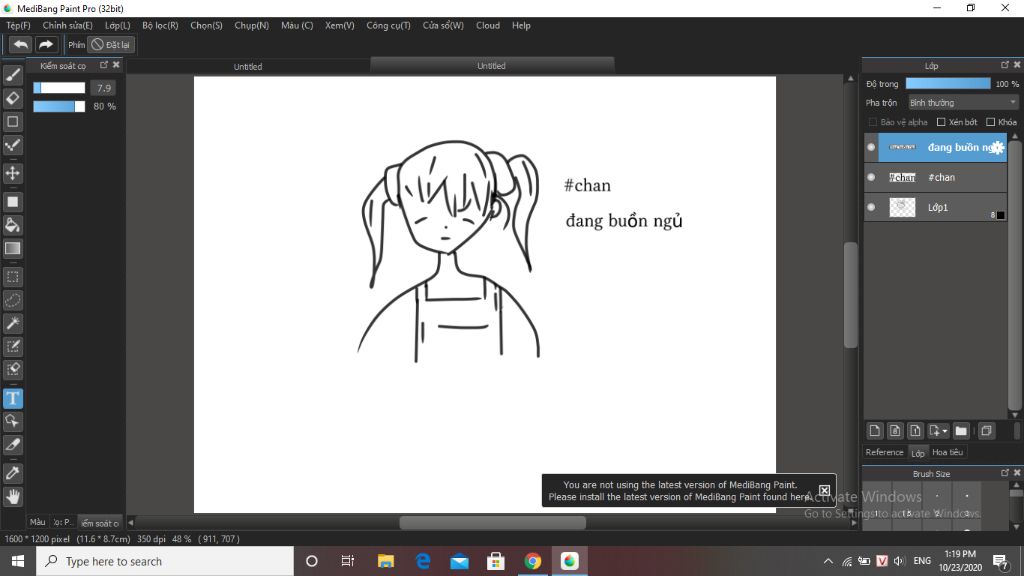Open File Explorer from the taskbar

click(x=386, y=561)
